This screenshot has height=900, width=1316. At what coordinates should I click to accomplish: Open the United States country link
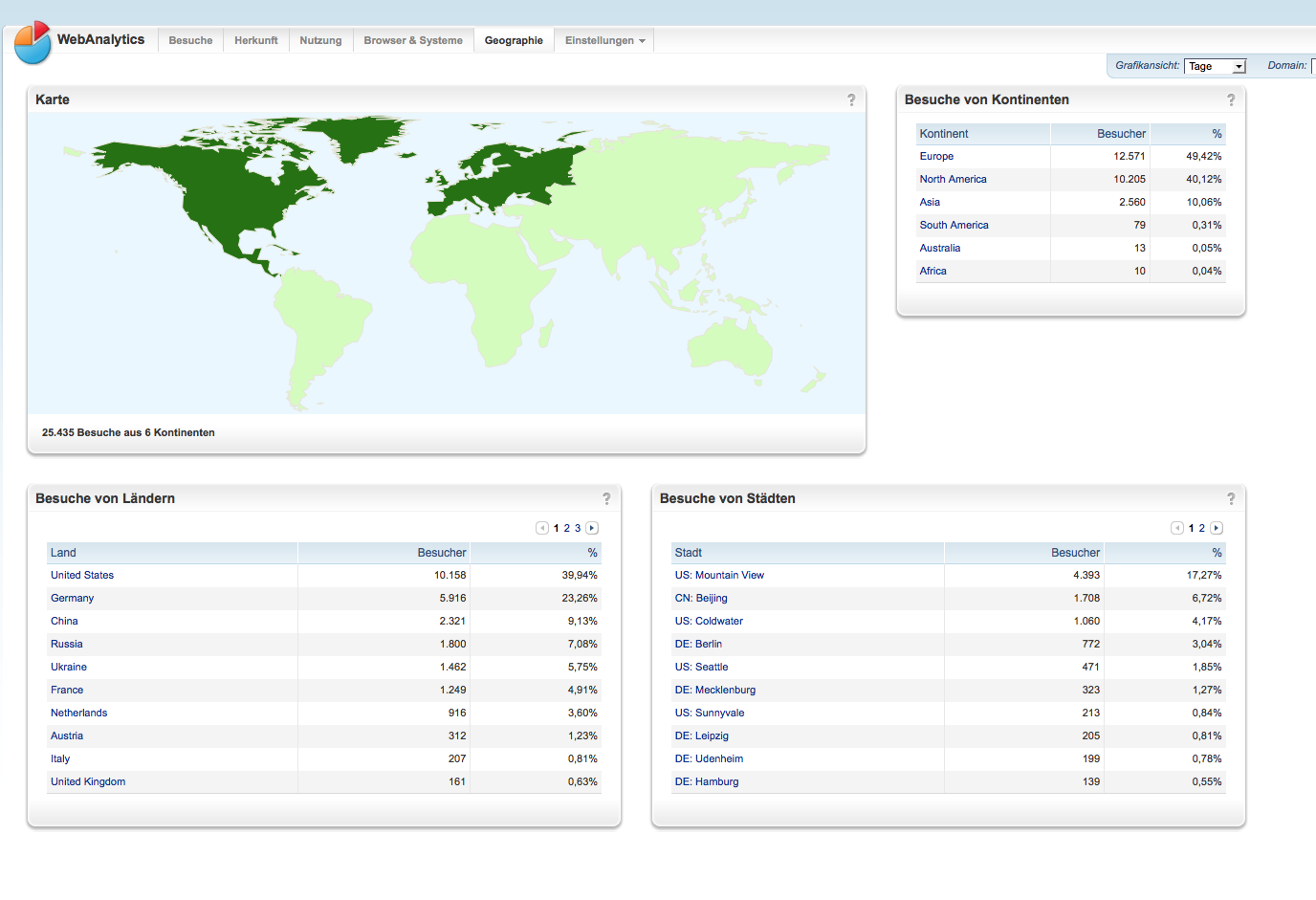click(82, 576)
